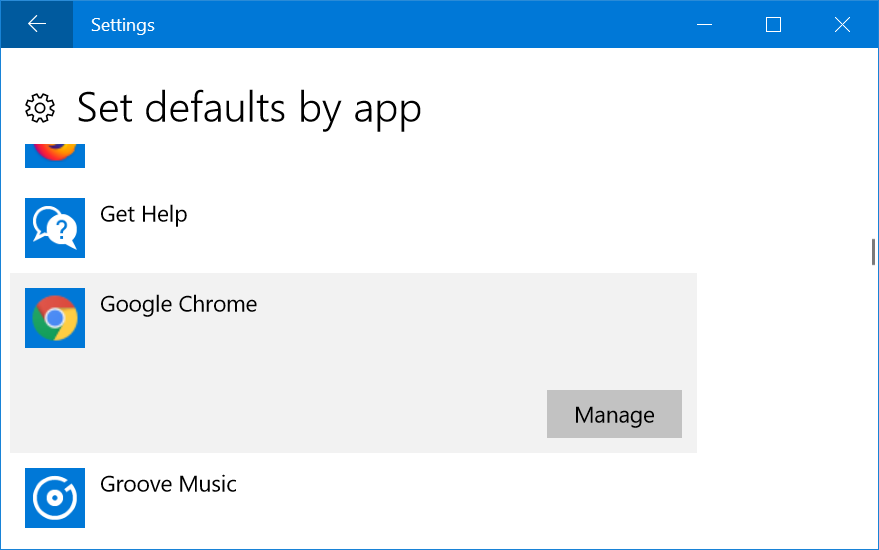Click the gear icon beside page heading
The image size is (879, 550).
coord(40,108)
